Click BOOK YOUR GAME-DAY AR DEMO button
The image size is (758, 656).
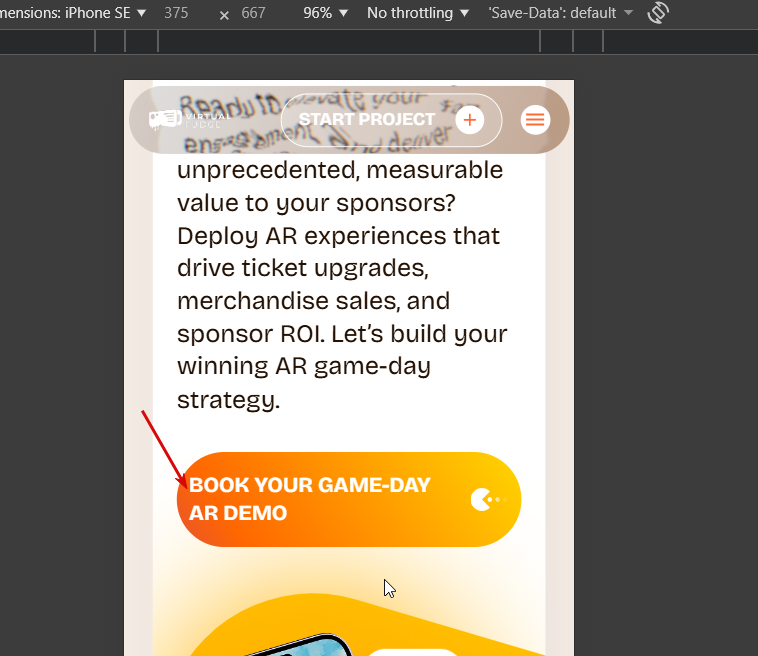[x=349, y=499]
